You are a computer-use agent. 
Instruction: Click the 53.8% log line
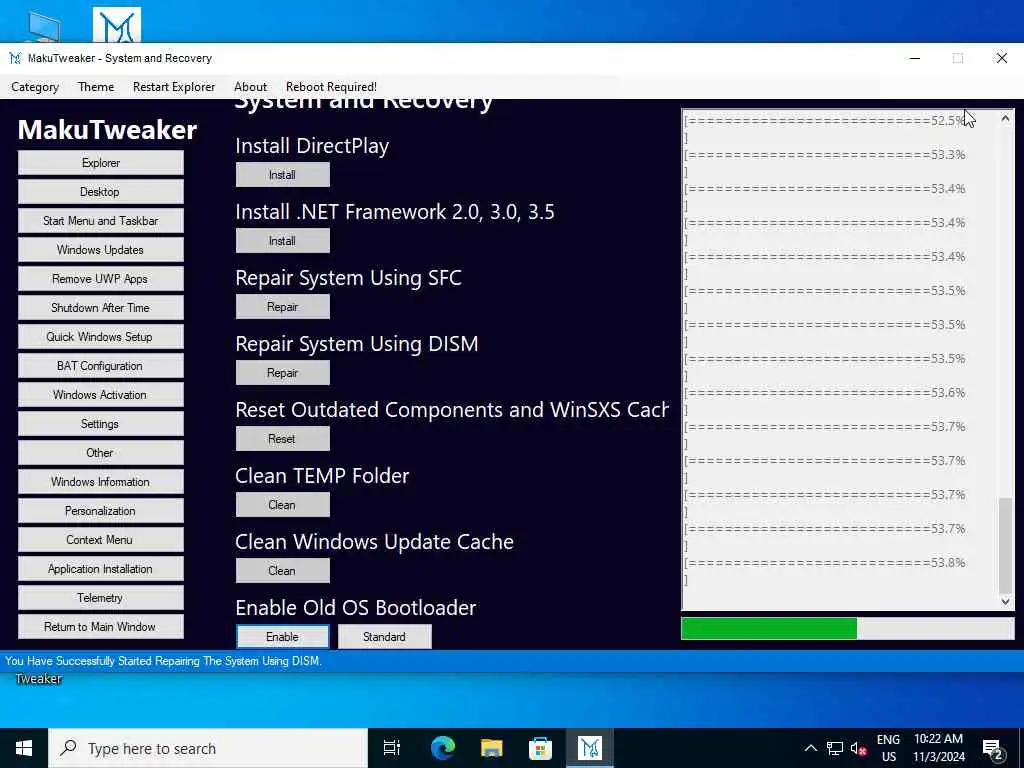coord(825,562)
